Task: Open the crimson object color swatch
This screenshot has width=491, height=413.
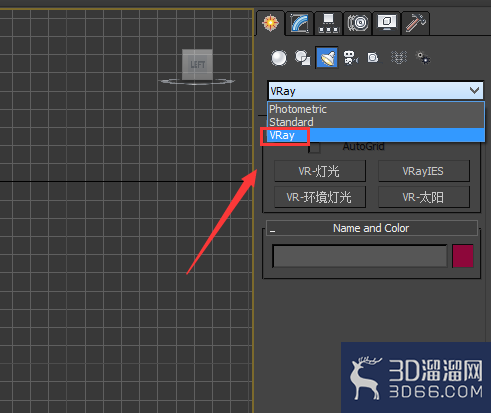Action: (x=463, y=256)
